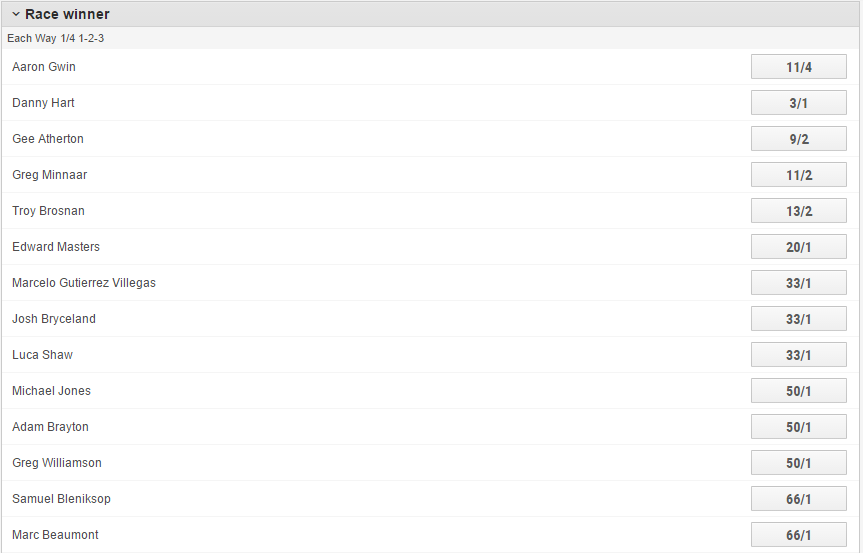Click the Race winner header title

pos(67,14)
